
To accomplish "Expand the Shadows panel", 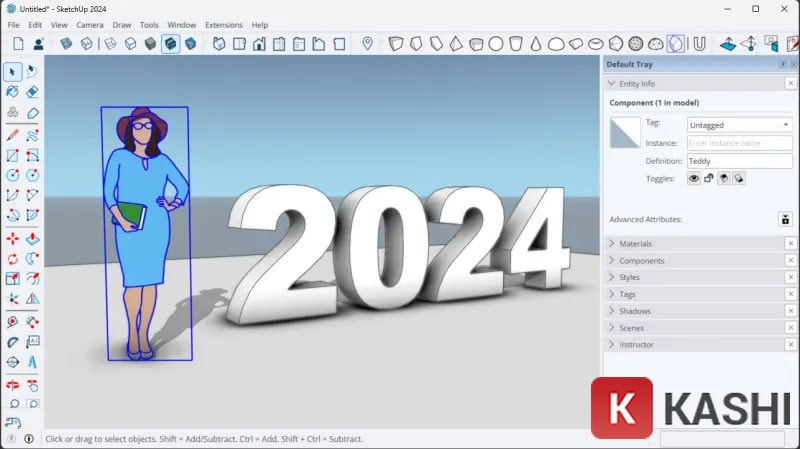I will pyautogui.click(x=635, y=311).
